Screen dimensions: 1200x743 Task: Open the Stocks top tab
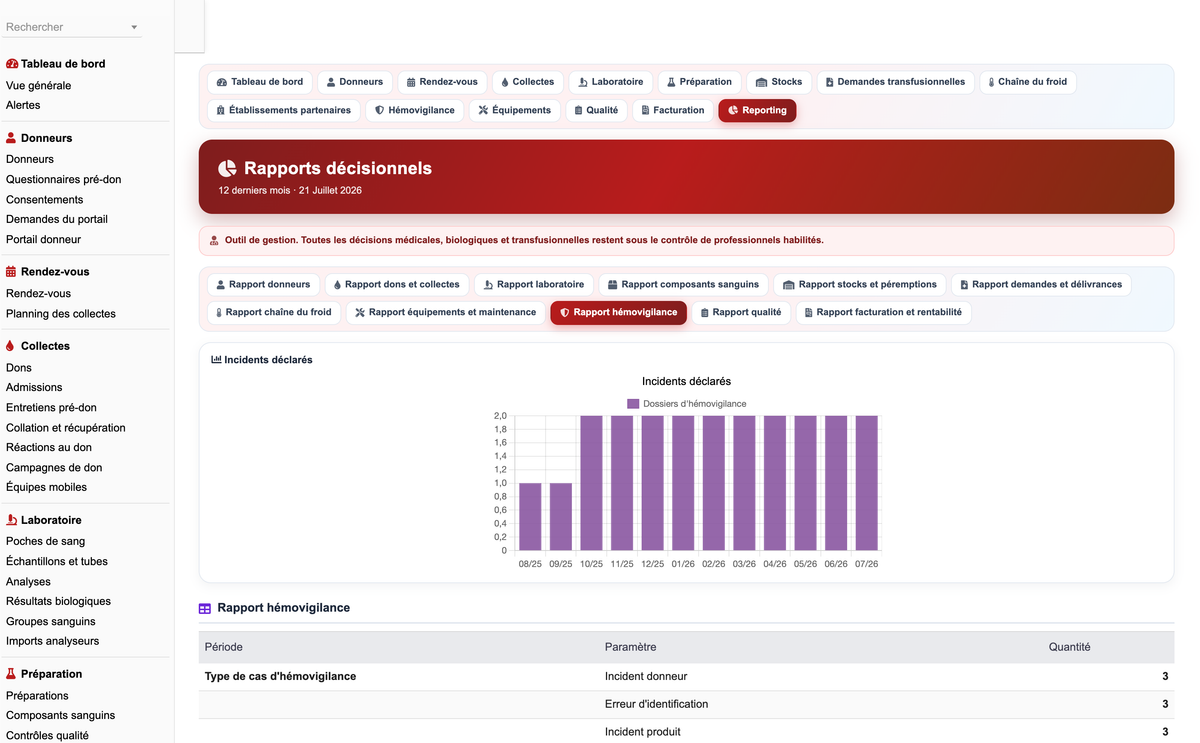click(779, 82)
